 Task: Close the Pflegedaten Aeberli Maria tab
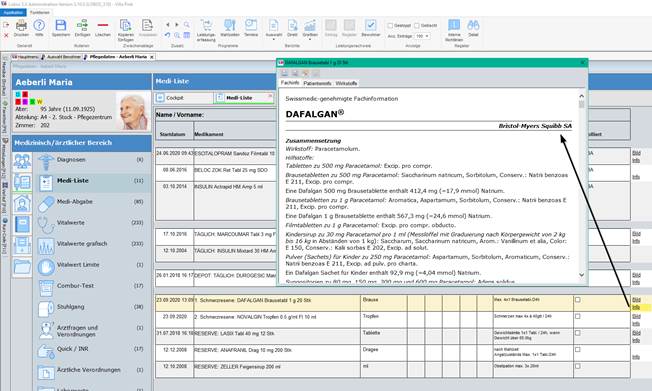(x=152, y=57)
